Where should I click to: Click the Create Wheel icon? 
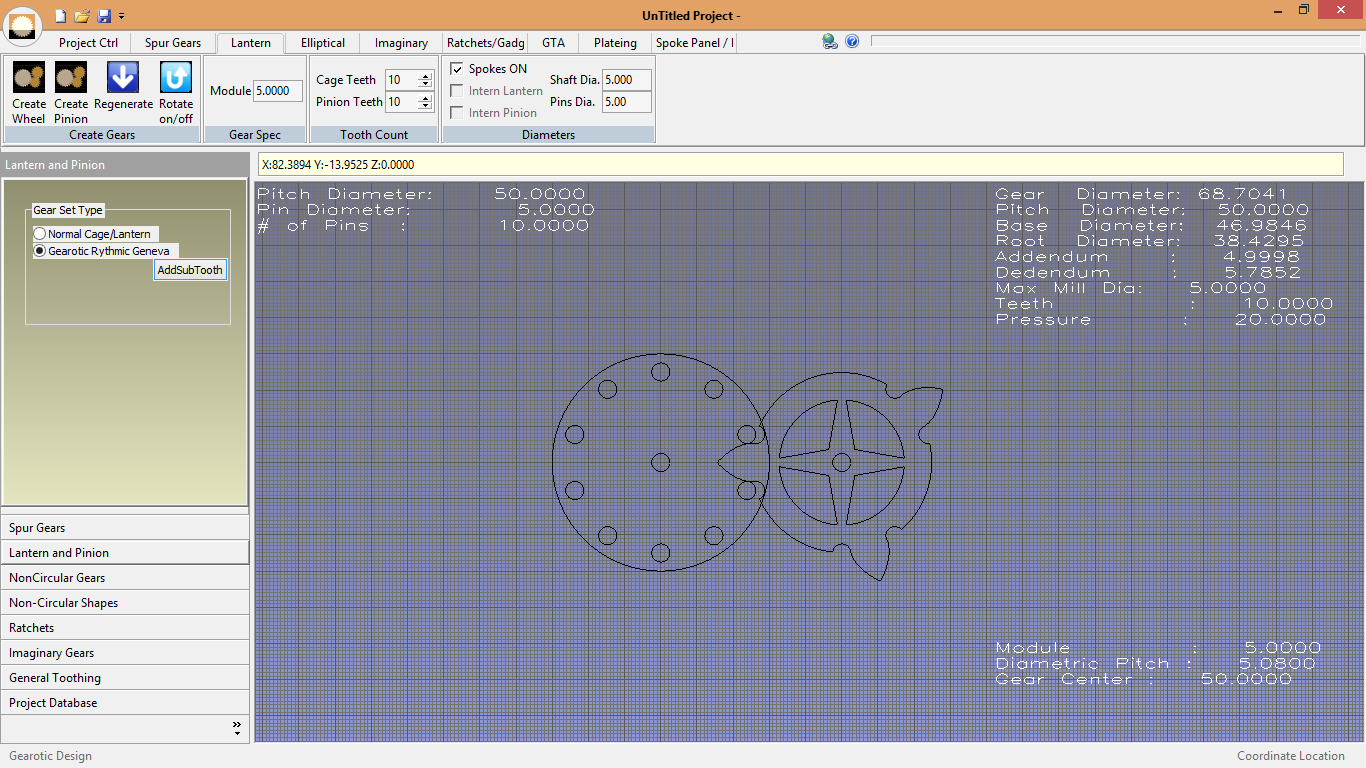tap(29, 78)
